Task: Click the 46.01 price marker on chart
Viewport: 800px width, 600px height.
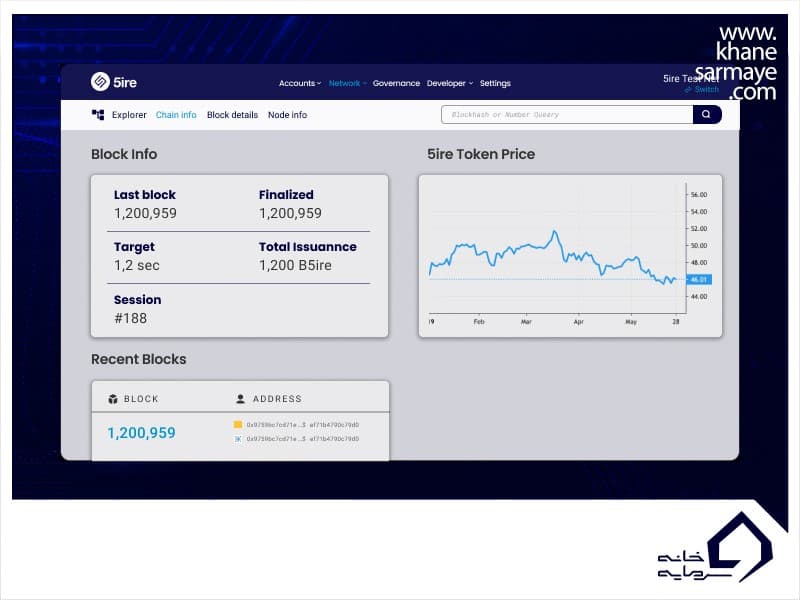Action: (699, 280)
